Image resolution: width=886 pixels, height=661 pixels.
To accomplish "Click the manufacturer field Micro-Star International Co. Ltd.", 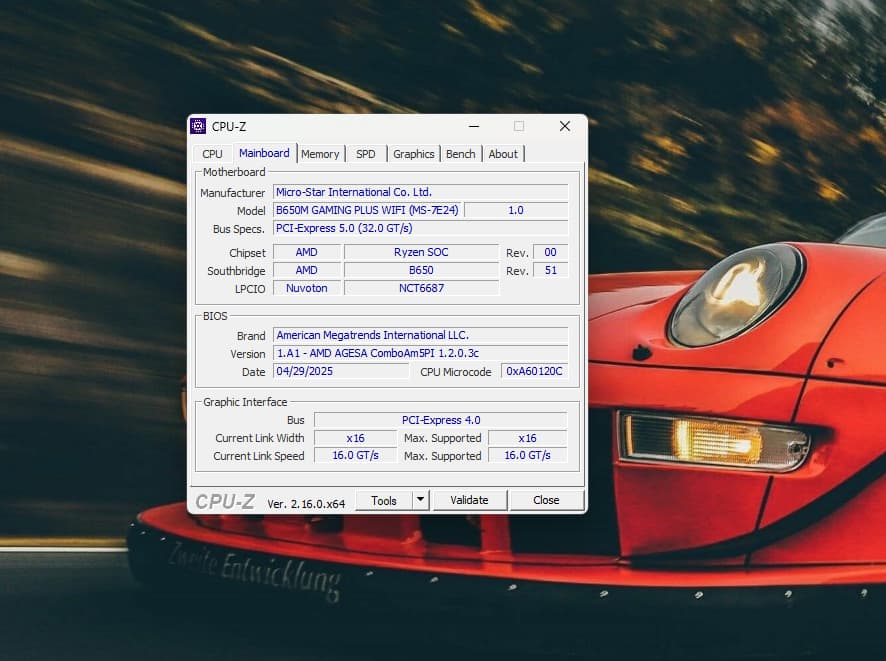I will 420,192.
